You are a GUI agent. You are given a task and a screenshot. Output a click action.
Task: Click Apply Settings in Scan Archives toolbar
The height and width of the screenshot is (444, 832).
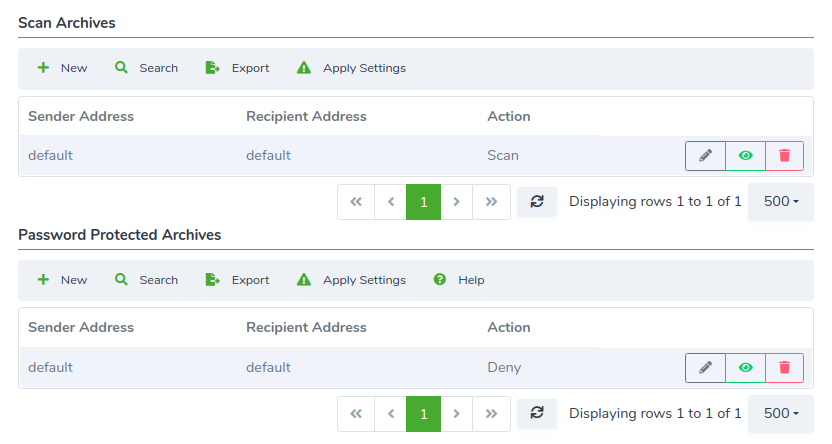(351, 68)
